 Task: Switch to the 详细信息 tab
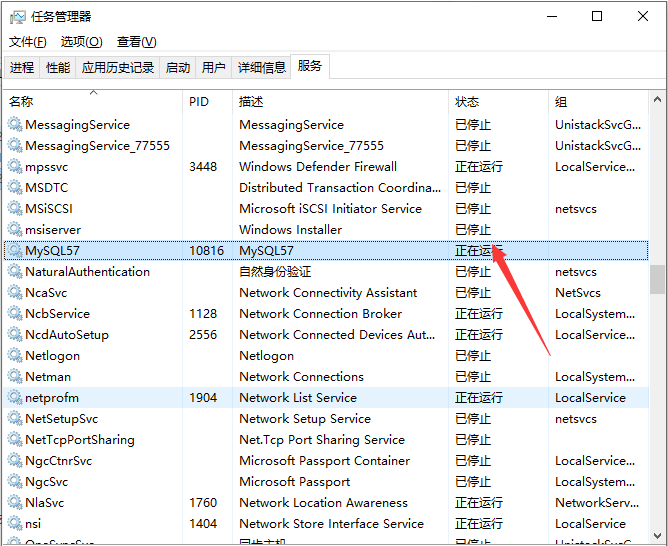[261, 68]
